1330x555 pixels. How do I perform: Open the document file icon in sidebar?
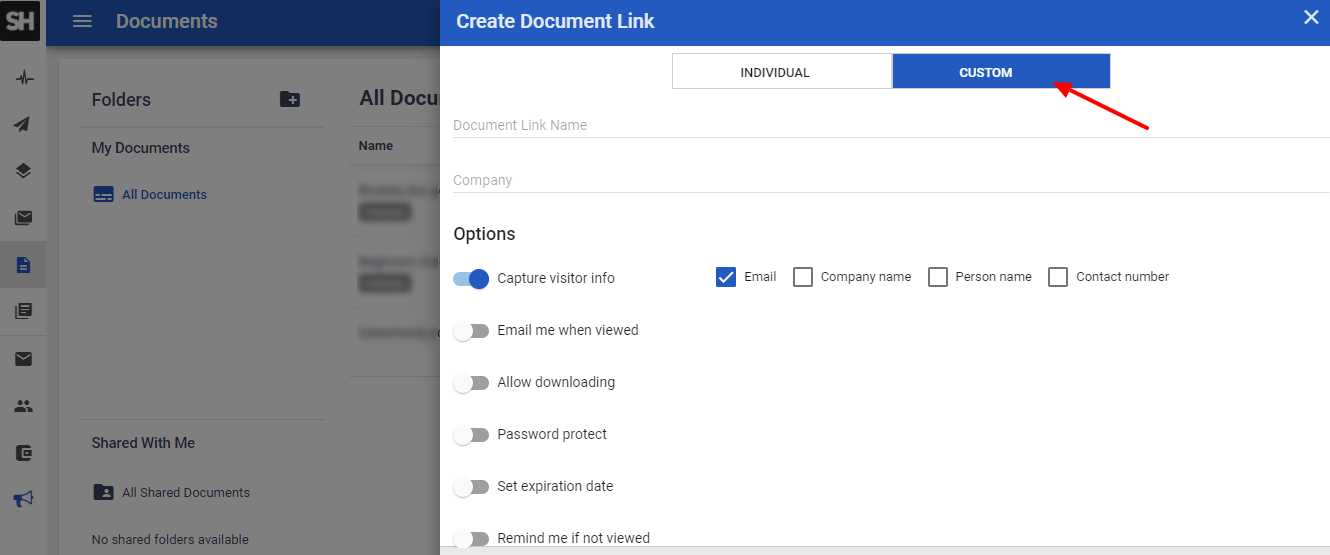(x=23, y=265)
